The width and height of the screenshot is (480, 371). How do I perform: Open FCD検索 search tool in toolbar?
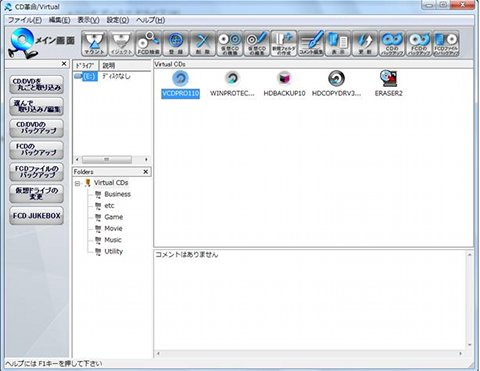148,43
